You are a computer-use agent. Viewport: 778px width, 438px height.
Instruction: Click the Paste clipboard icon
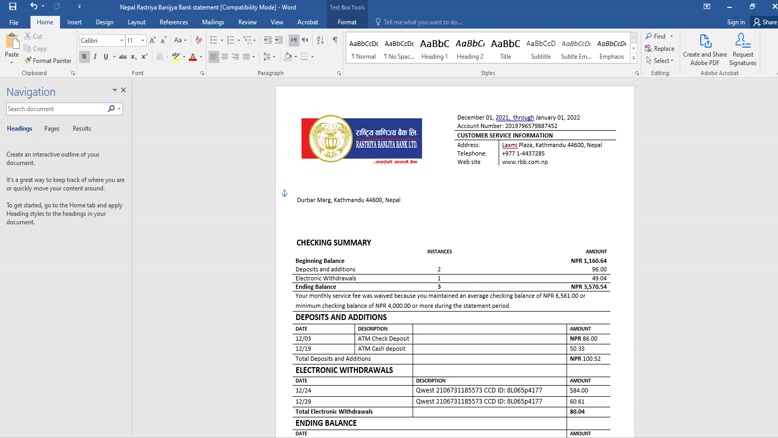12,46
